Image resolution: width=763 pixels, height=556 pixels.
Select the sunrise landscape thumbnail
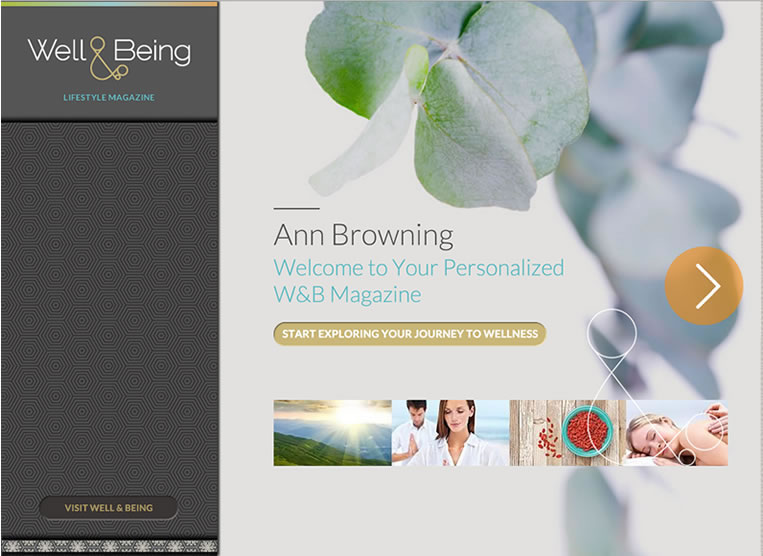click(332, 433)
